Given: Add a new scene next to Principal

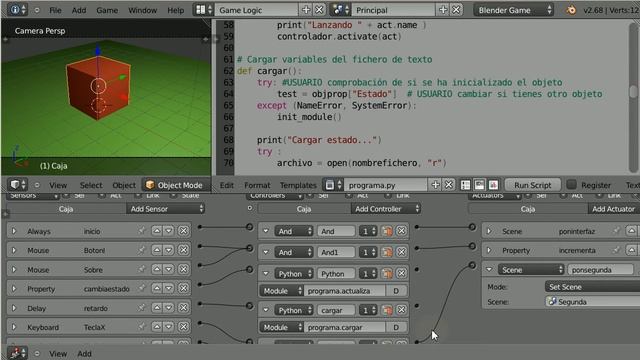Looking at the screenshot, I should tap(443, 9).
